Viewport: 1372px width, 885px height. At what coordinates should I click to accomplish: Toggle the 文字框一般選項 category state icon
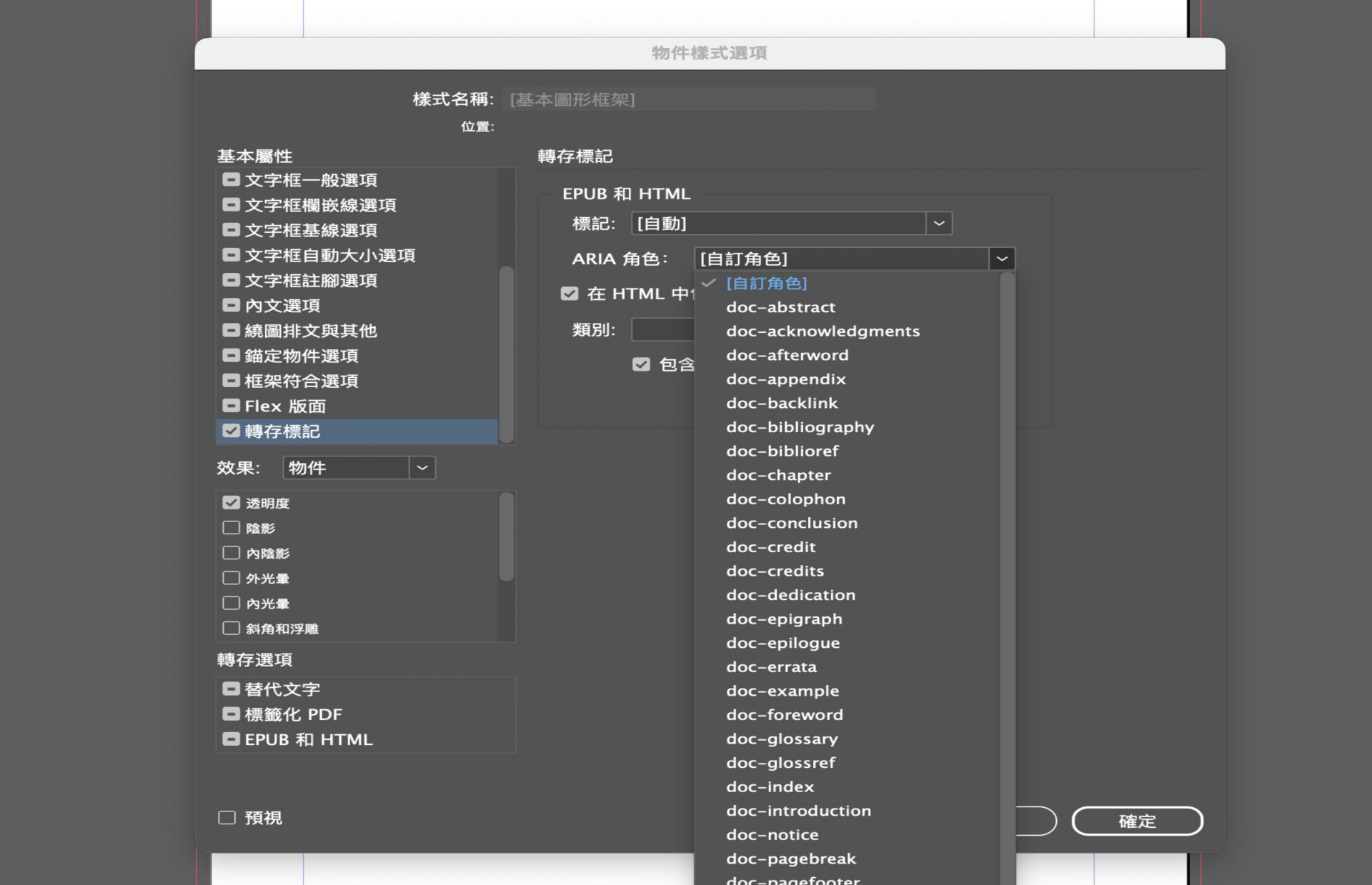(x=231, y=180)
